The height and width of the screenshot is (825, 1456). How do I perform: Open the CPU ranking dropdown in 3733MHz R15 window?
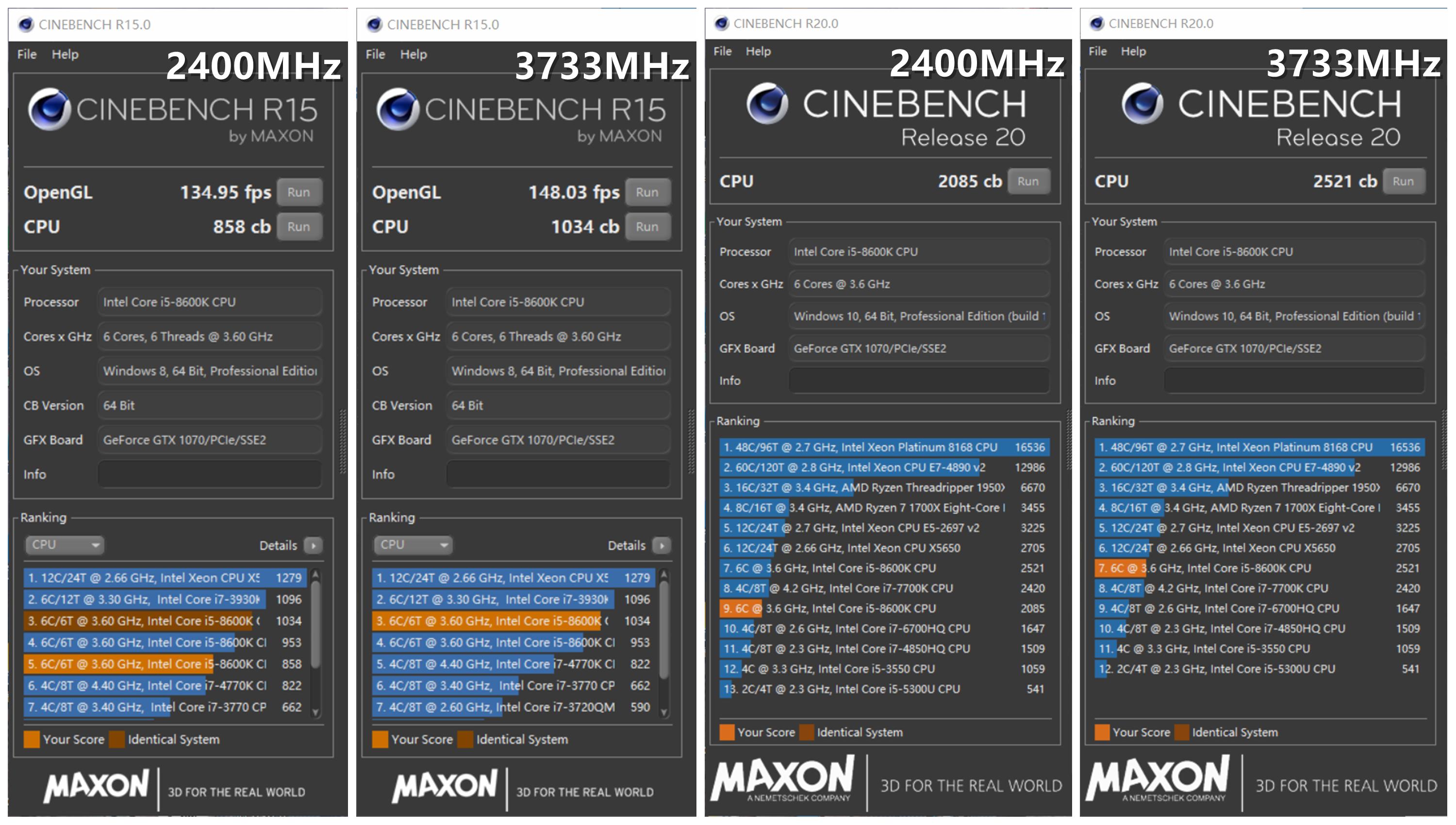tap(413, 544)
